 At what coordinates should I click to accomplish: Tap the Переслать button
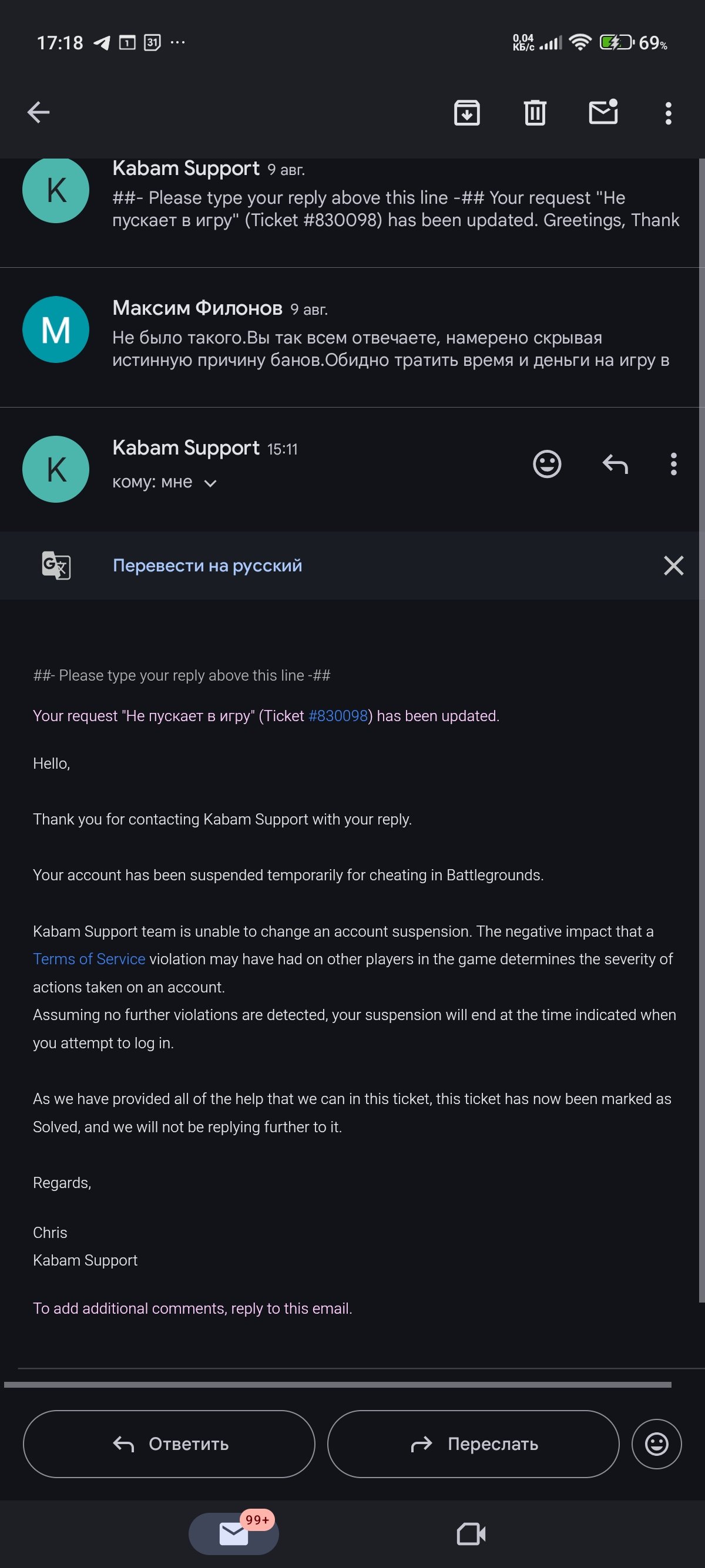(473, 1444)
